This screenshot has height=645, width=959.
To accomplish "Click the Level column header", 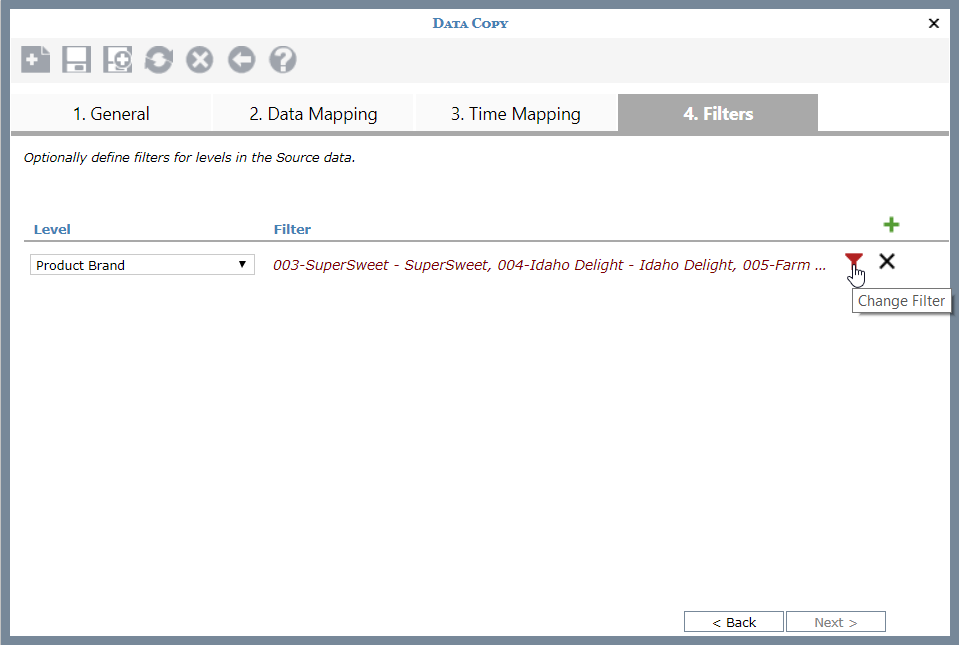I will click(52, 229).
